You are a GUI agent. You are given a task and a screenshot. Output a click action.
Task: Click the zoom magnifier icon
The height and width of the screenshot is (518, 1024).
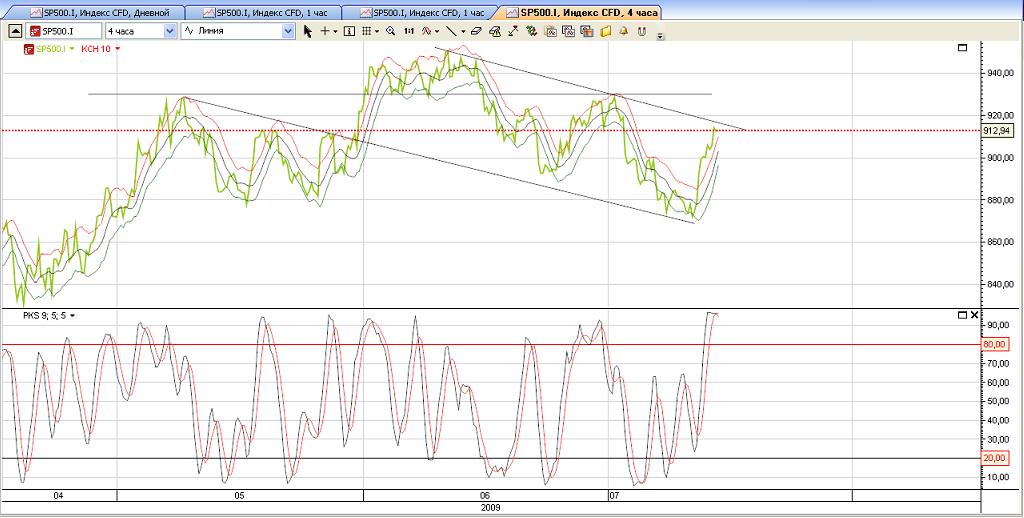click(390, 31)
